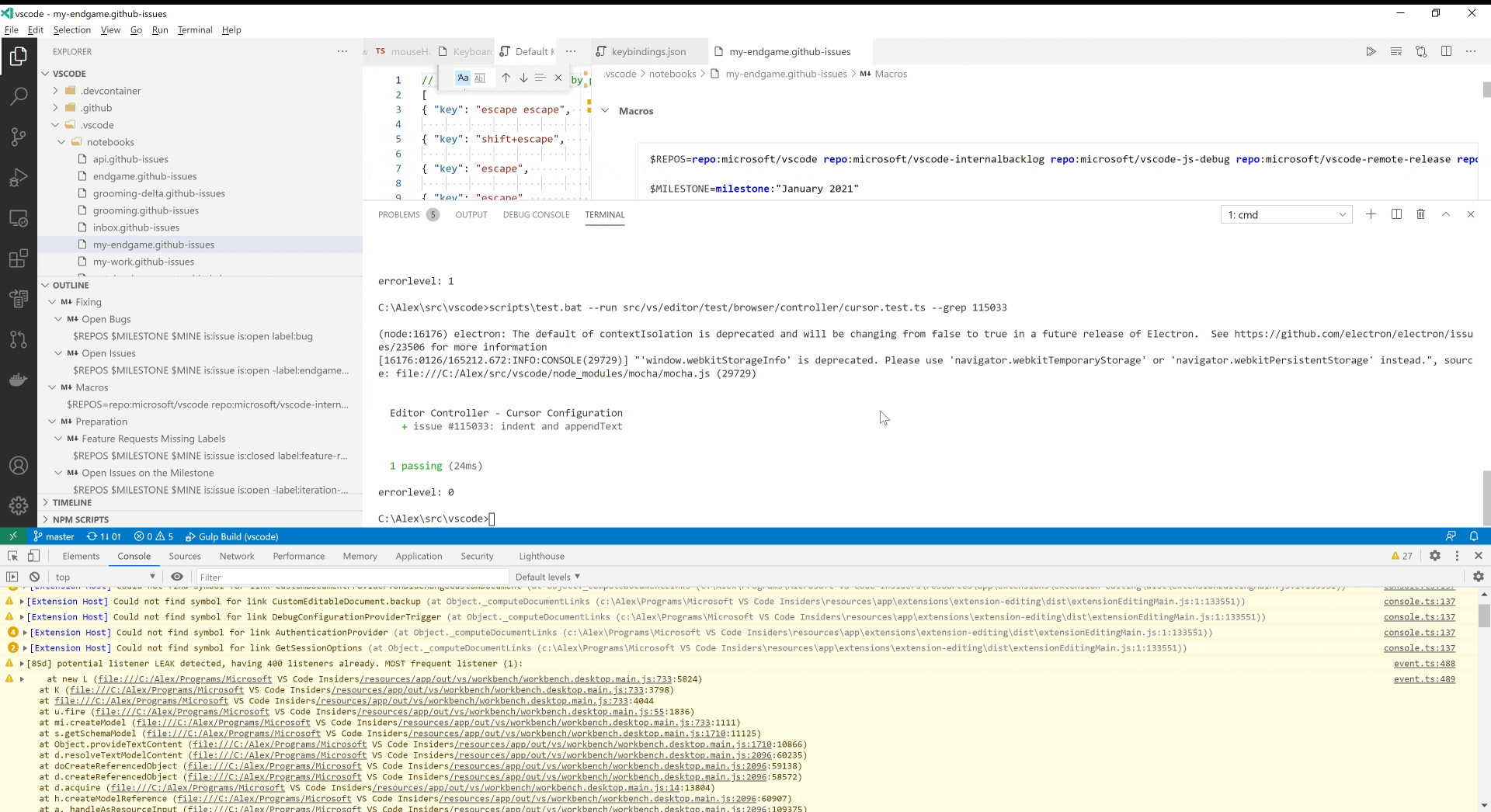
Task: Open the console.ts:137 source link
Action: point(1420,601)
